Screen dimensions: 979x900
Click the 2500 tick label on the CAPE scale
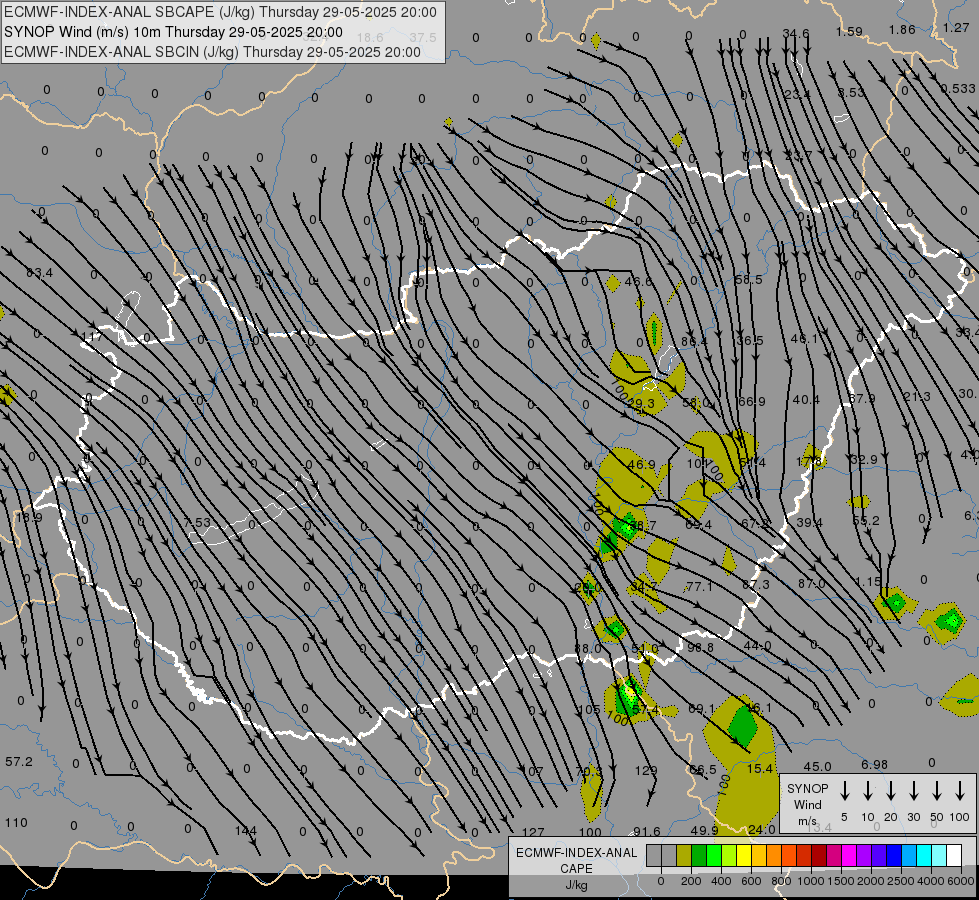coord(900,881)
